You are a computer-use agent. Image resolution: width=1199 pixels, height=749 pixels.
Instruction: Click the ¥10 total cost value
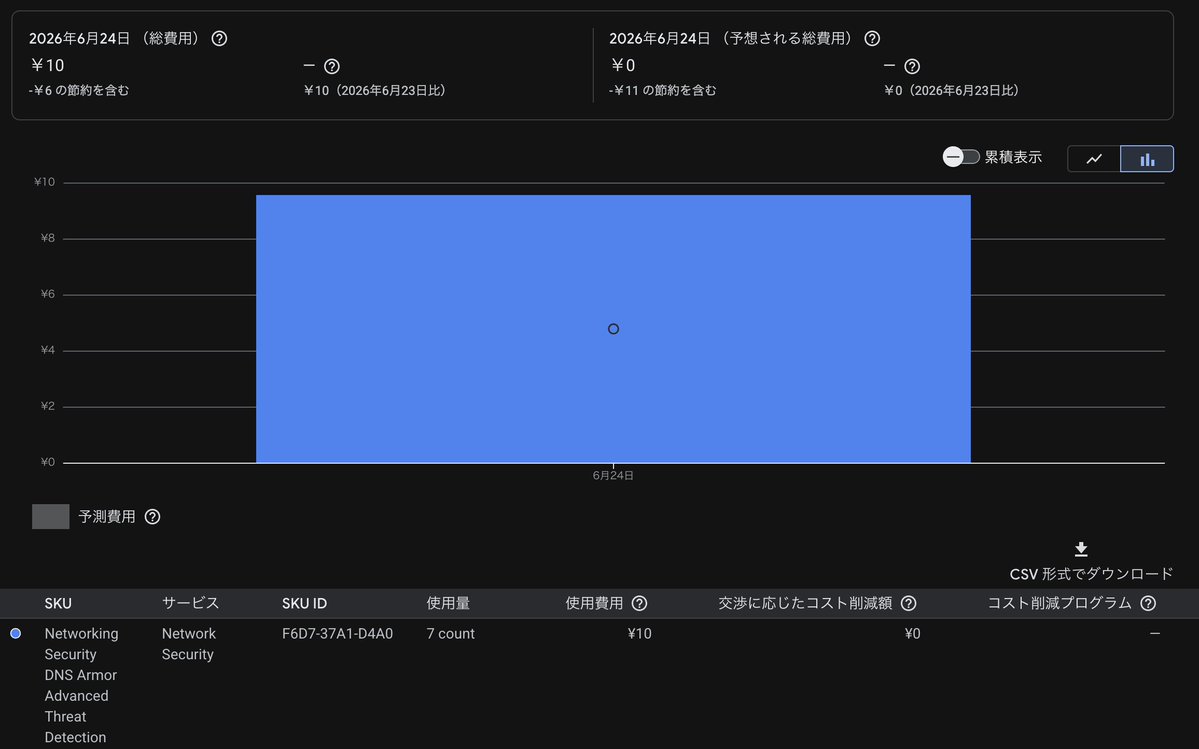tap(47, 66)
